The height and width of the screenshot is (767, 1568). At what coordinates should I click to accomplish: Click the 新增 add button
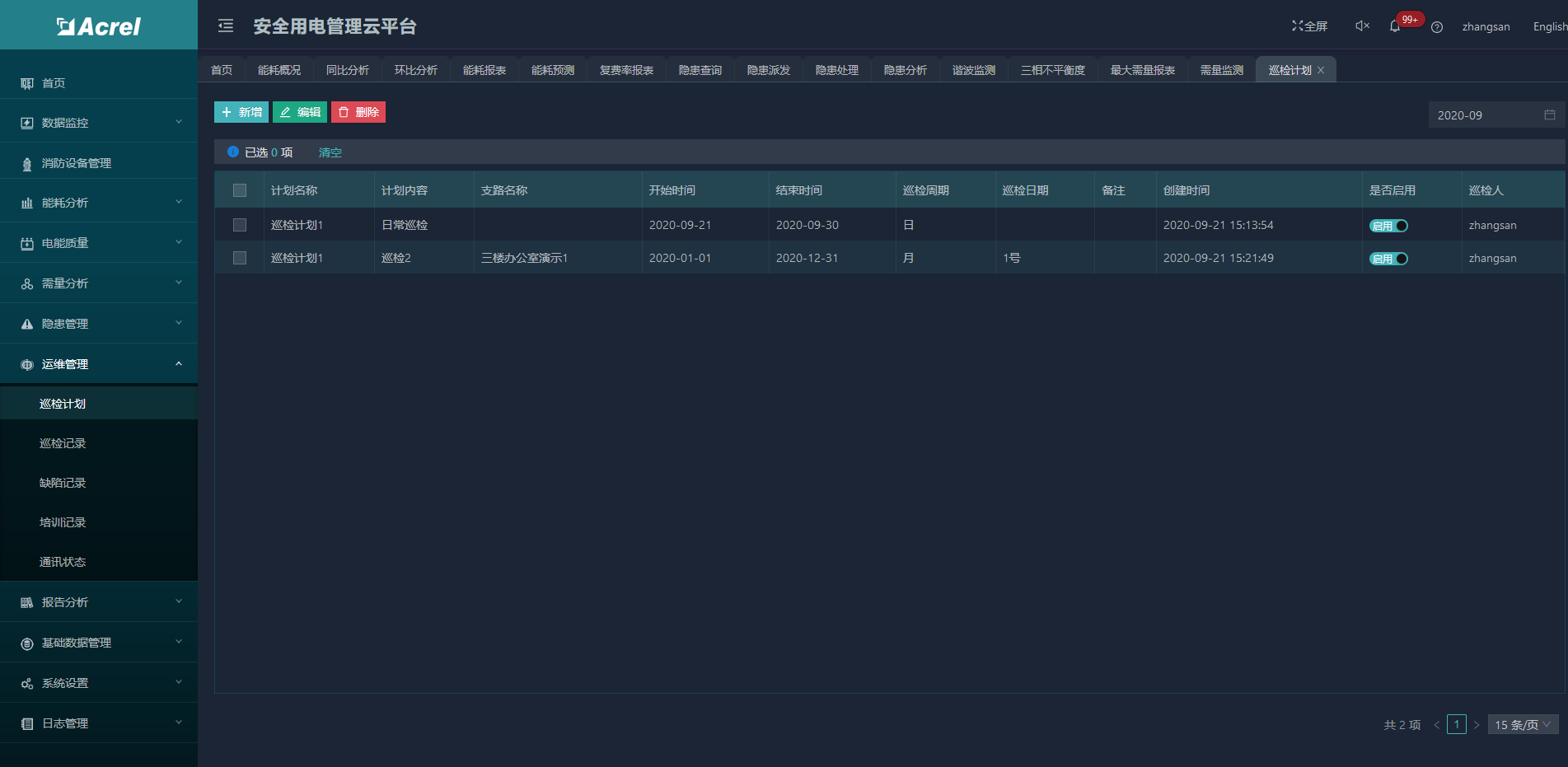coord(241,113)
